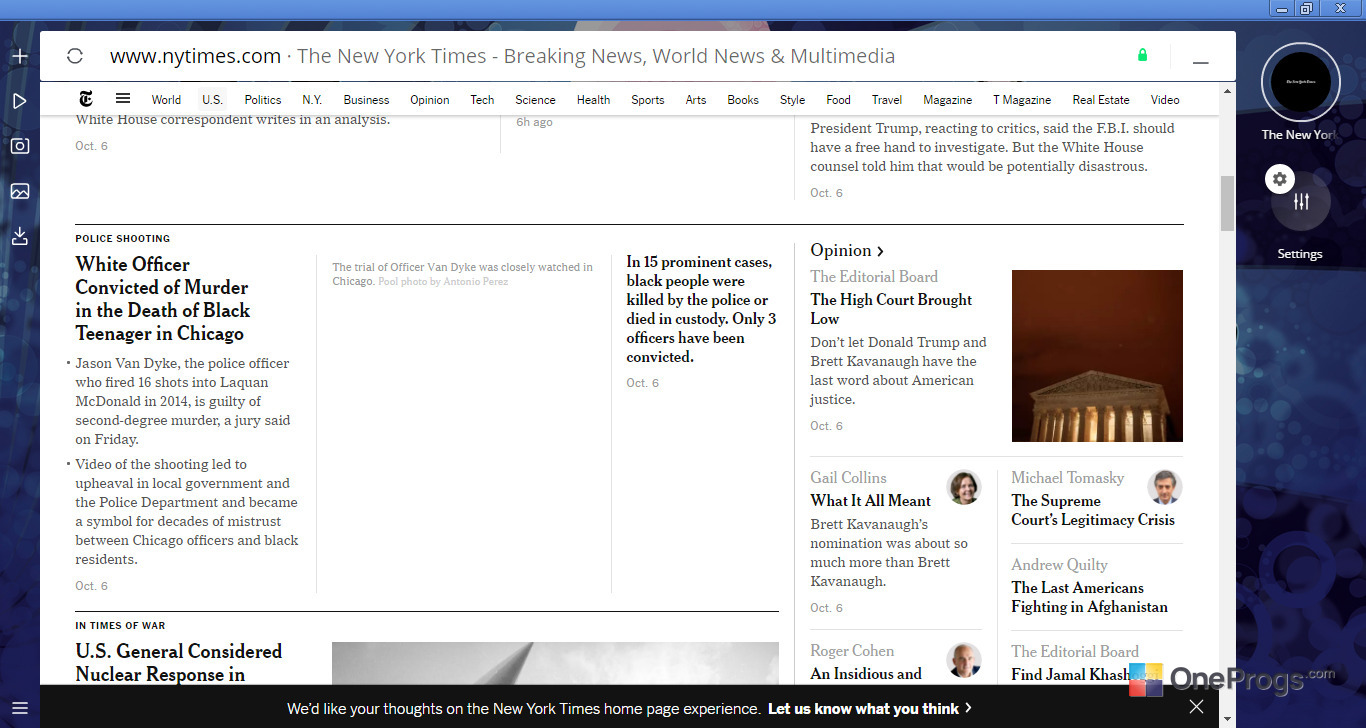Image resolution: width=1366 pixels, height=728 pixels.
Task: Click the page vertical scrollbar thumb
Action: pos(1227,203)
